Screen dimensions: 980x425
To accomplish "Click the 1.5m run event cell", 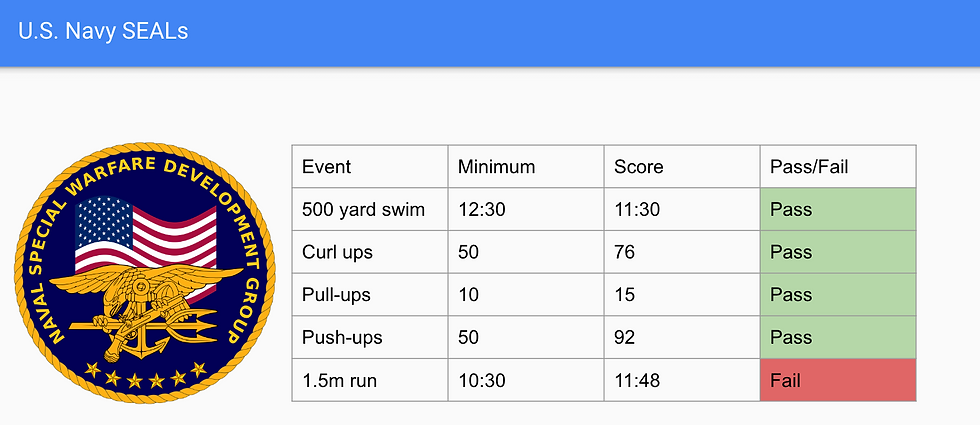I will [370, 380].
